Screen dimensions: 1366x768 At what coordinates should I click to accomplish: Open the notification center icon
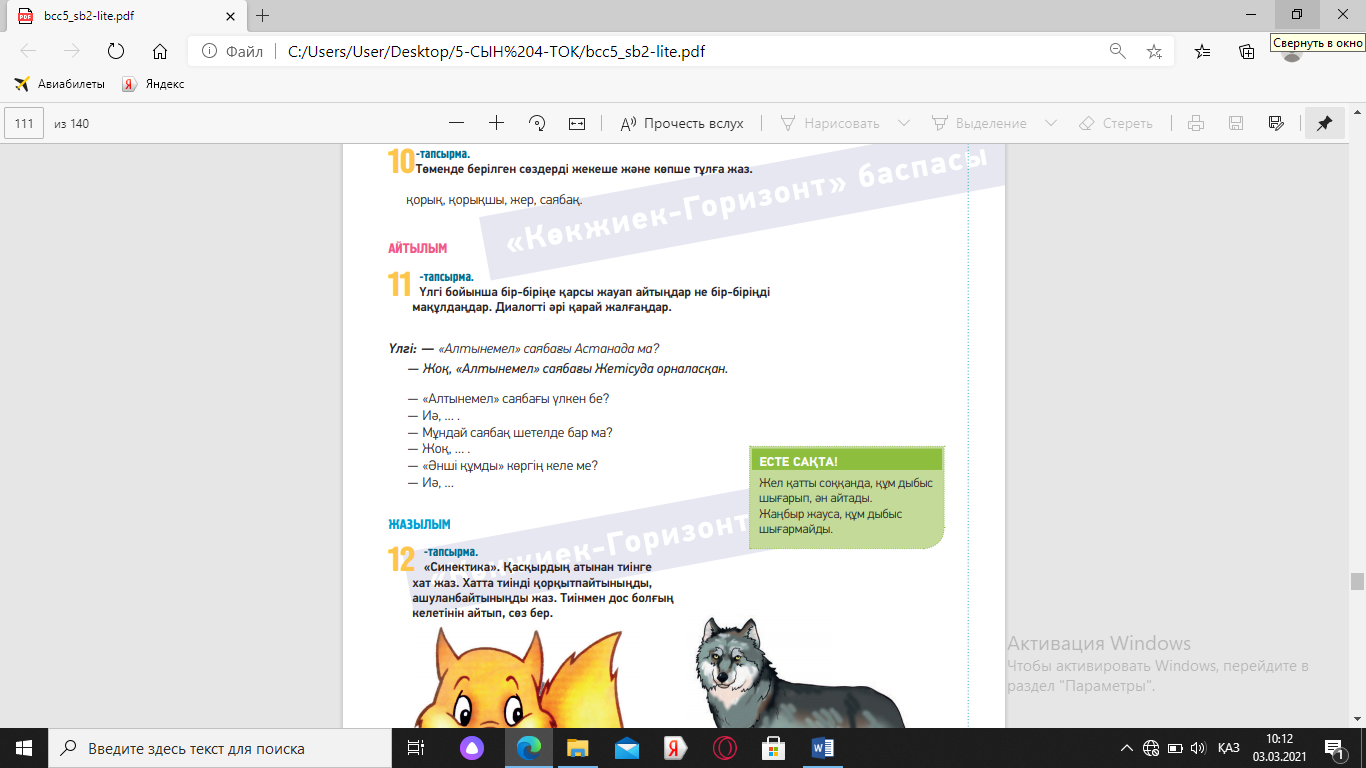click(x=1334, y=748)
